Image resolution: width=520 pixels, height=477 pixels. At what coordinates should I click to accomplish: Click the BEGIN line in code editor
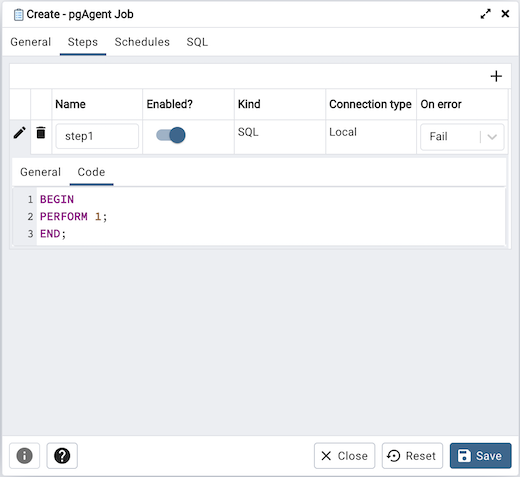(57, 199)
